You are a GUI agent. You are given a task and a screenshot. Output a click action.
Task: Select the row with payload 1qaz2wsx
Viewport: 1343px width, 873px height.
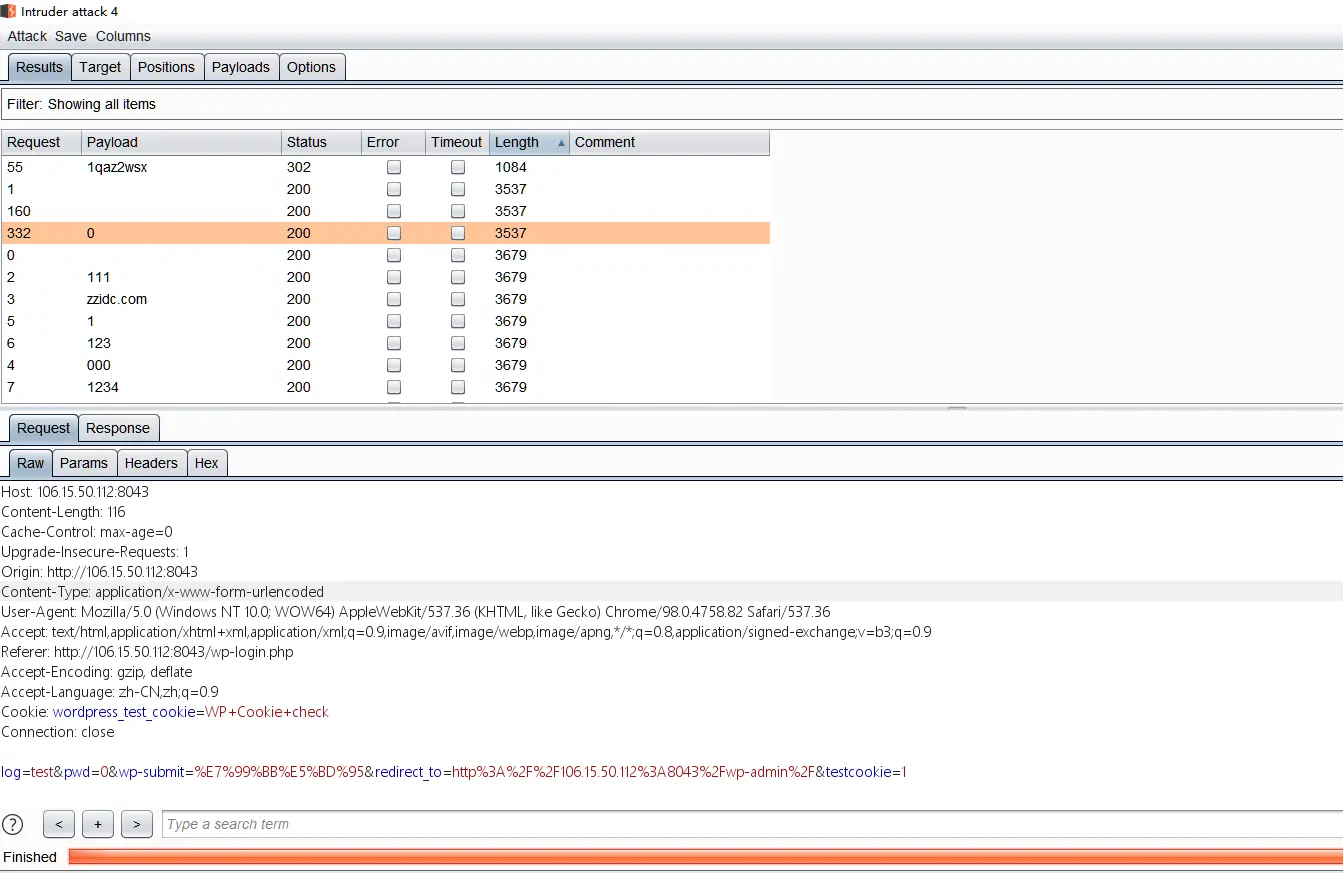coord(386,168)
